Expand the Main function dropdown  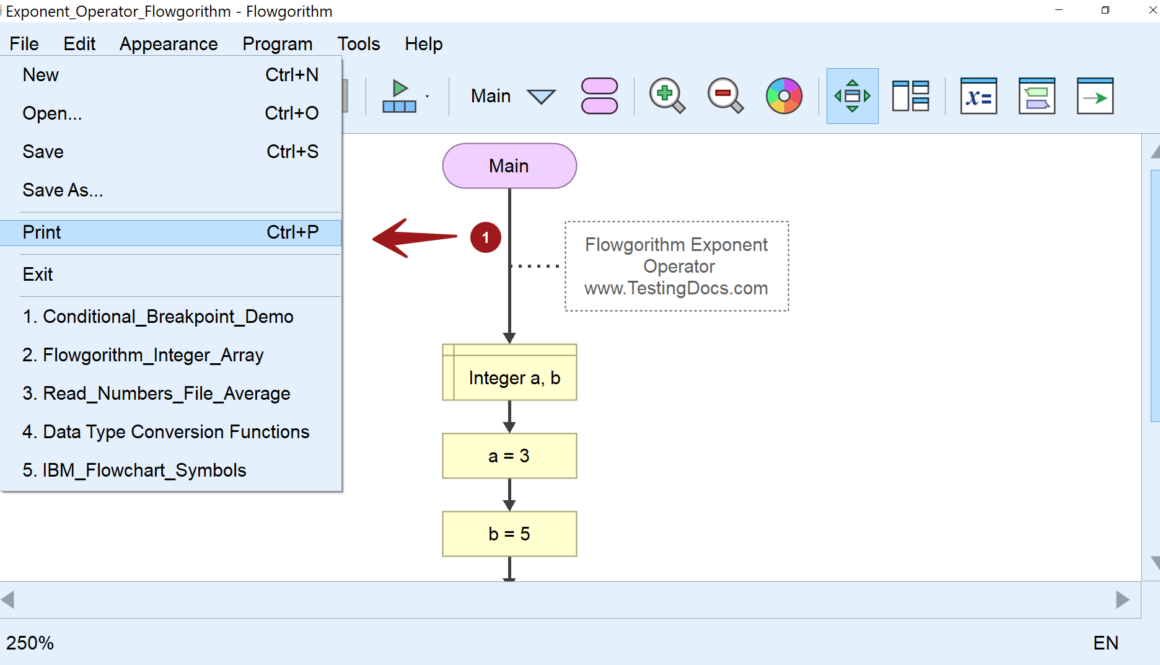(542, 97)
